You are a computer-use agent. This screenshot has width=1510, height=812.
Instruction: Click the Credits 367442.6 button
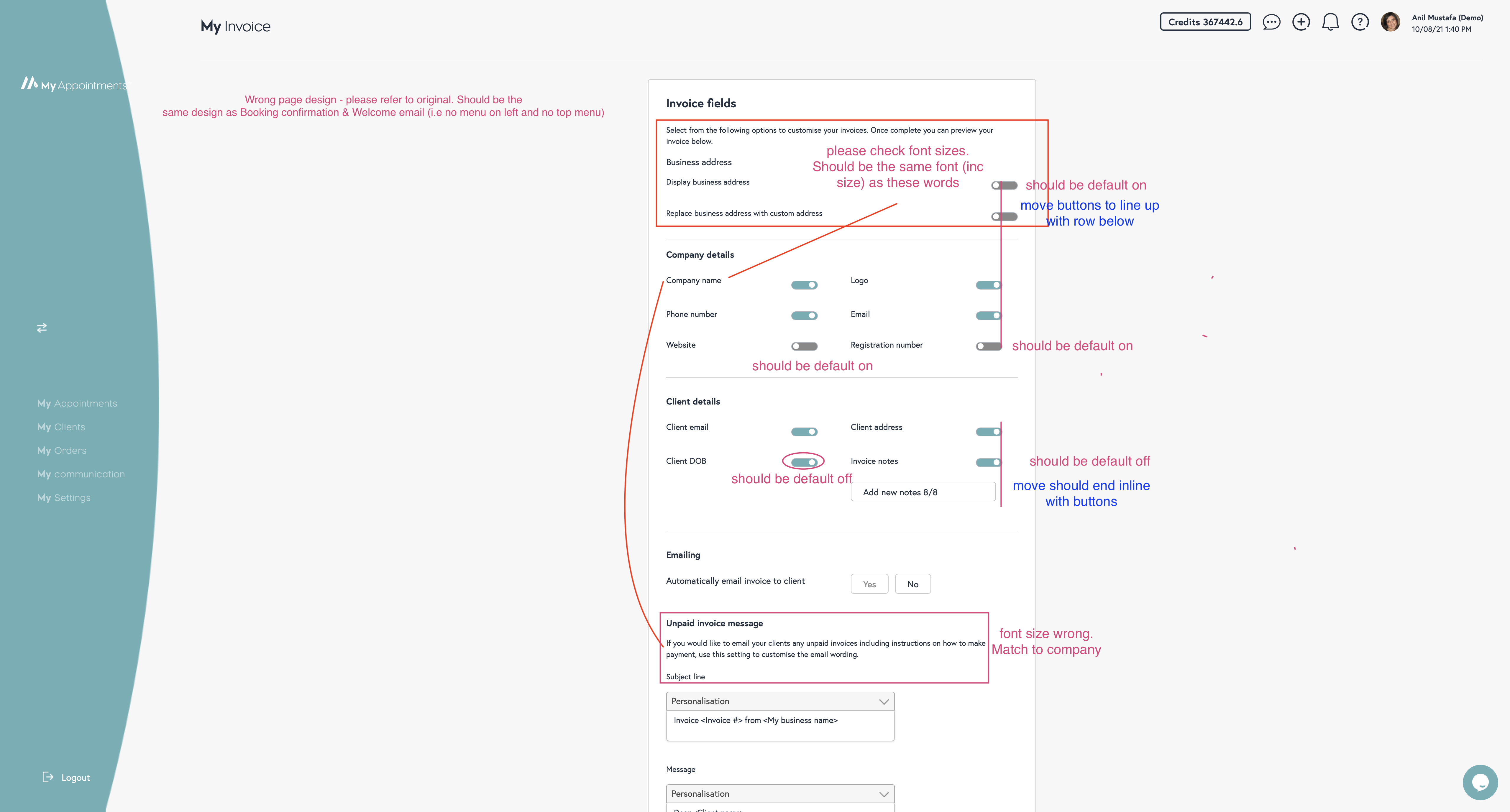tap(1205, 22)
